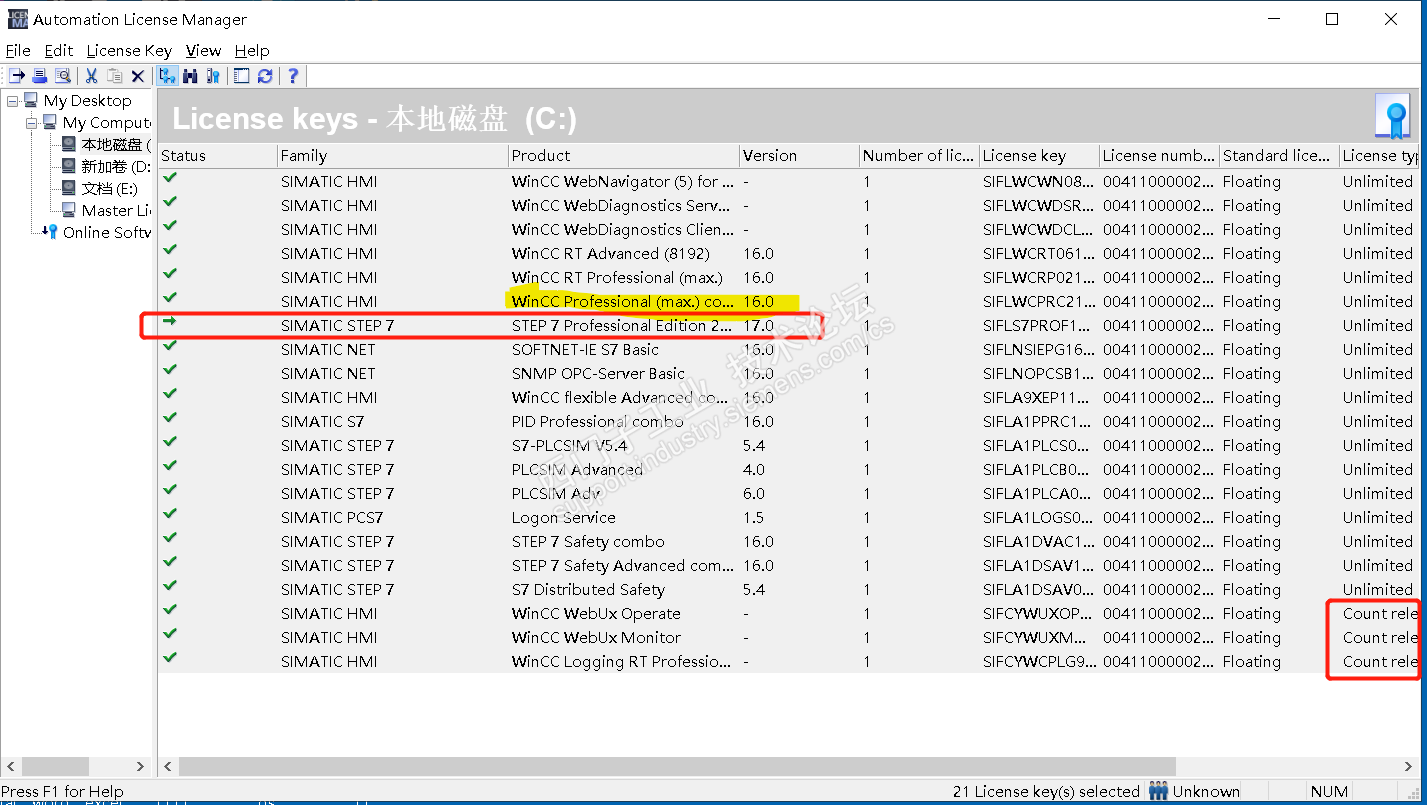
Task: Sort by the Family column header
Action: (393, 155)
